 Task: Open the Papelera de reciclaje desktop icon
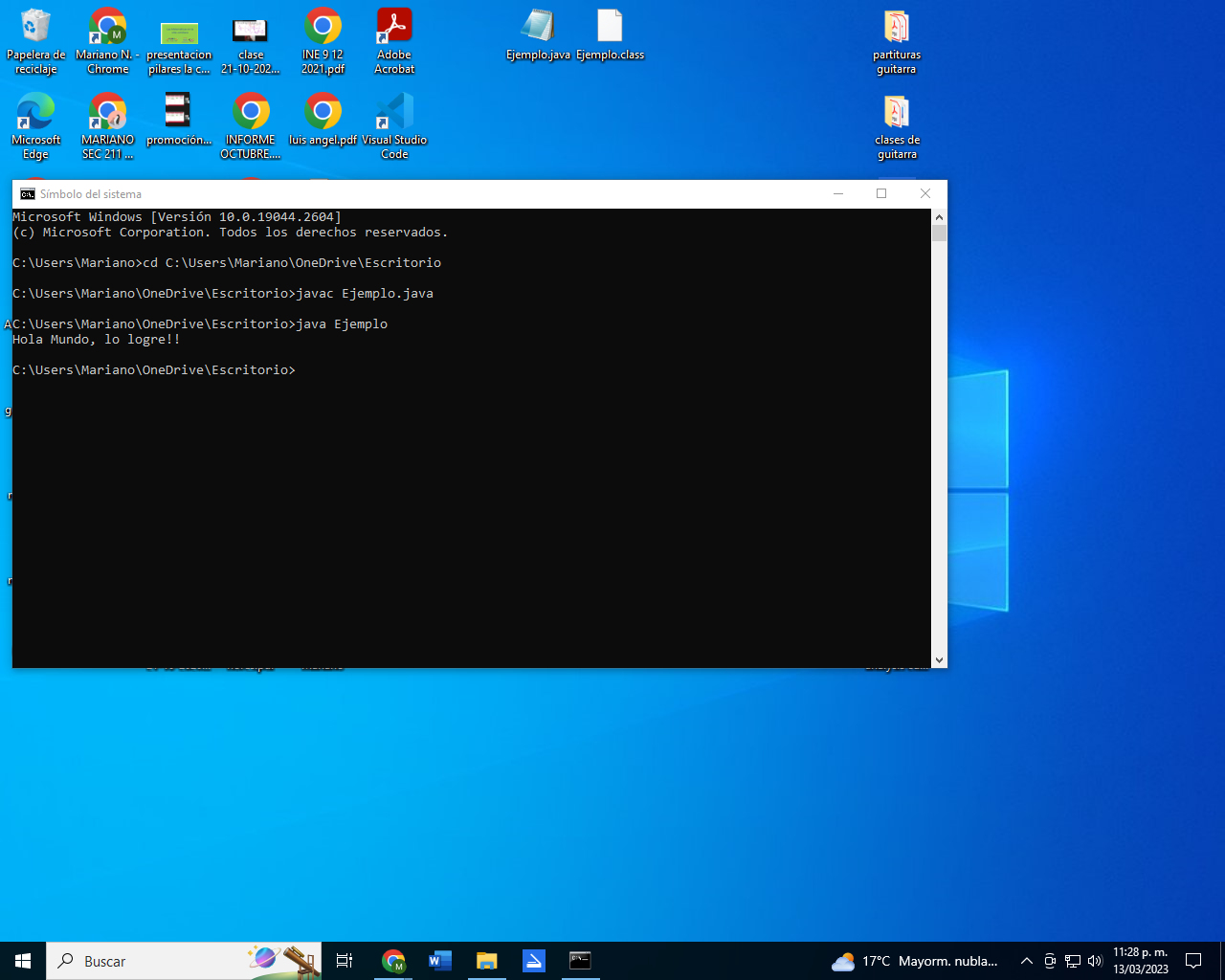click(35, 41)
